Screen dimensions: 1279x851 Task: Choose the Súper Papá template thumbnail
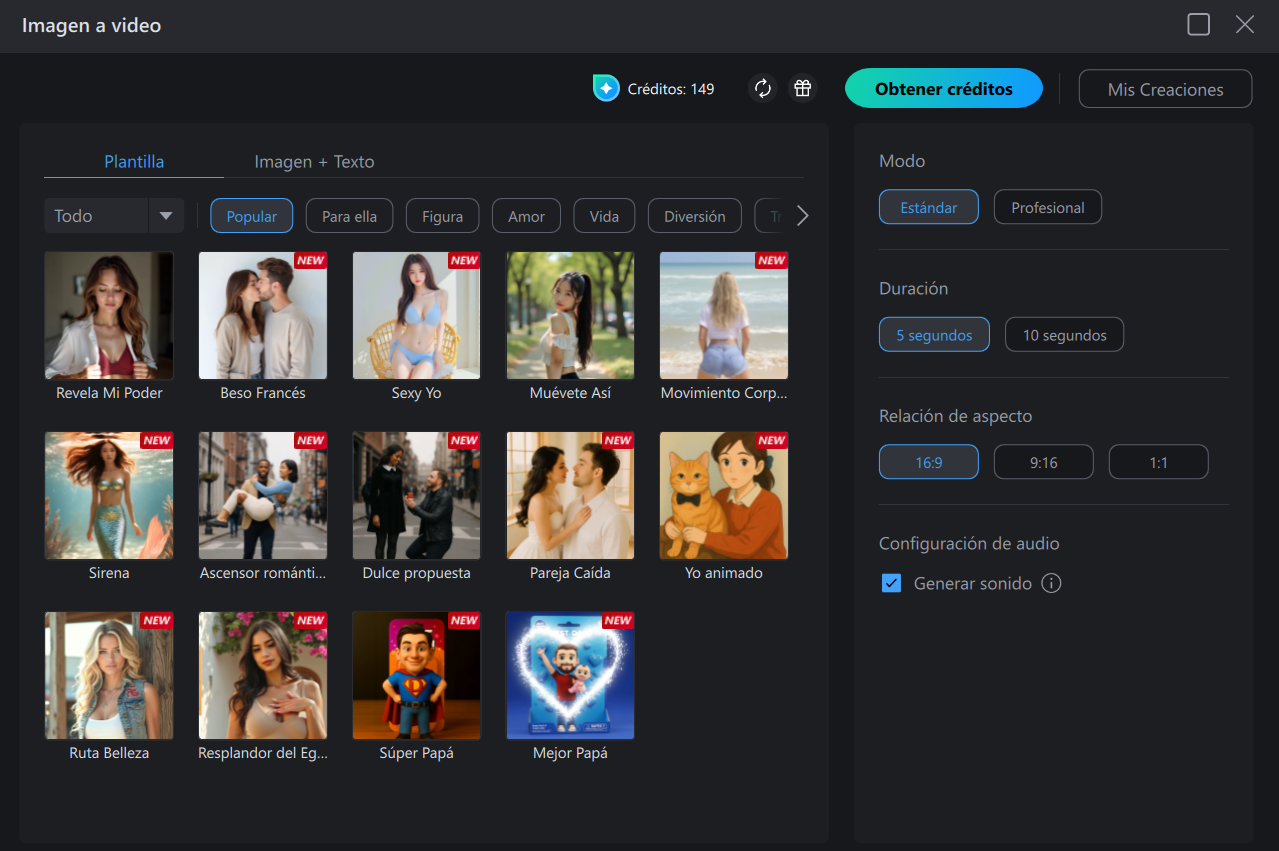point(417,676)
